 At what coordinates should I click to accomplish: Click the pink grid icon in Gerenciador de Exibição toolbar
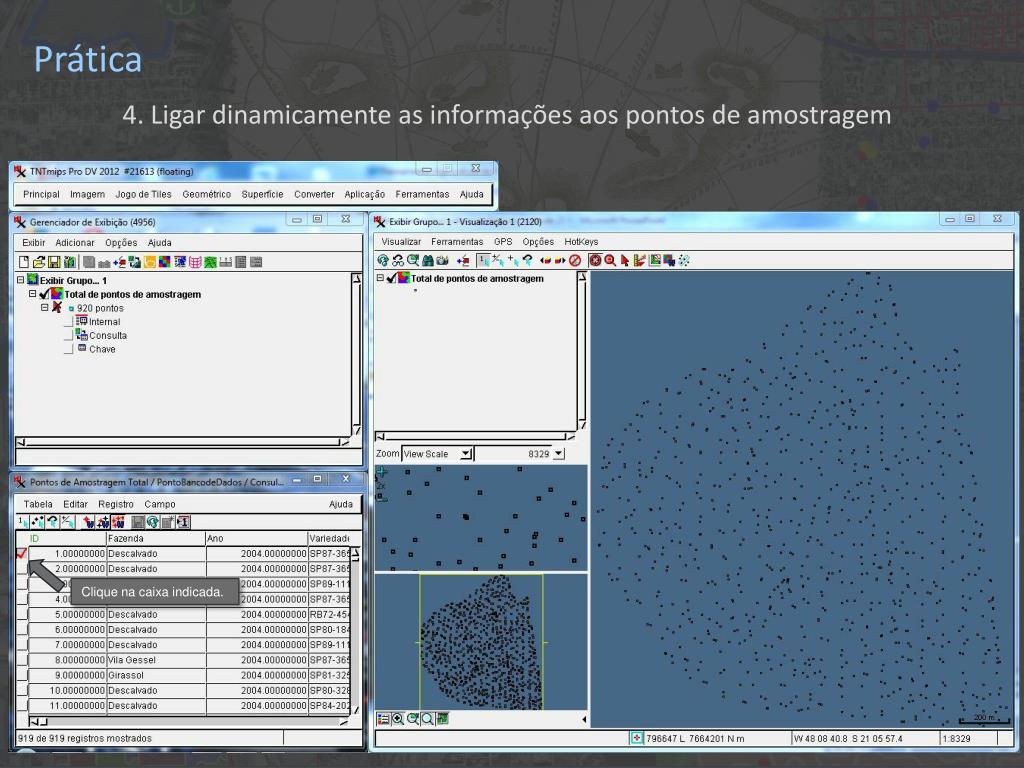[195, 262]
